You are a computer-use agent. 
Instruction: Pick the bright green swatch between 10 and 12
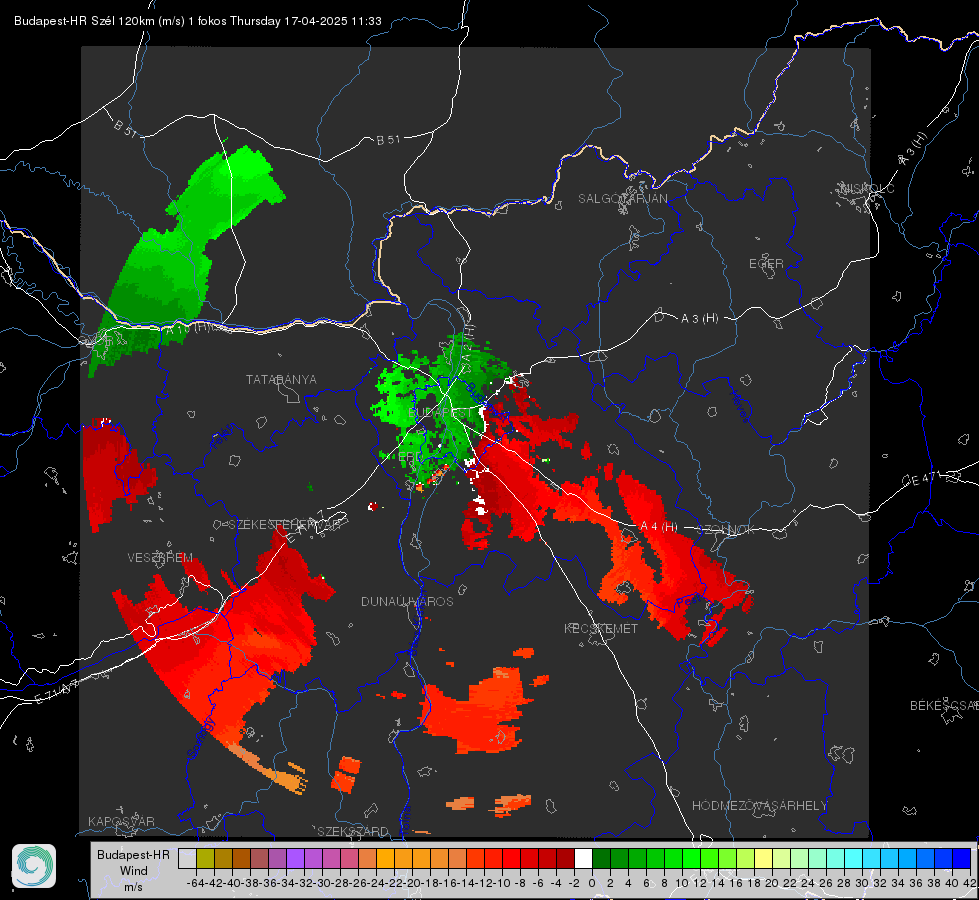click(691, 859)
